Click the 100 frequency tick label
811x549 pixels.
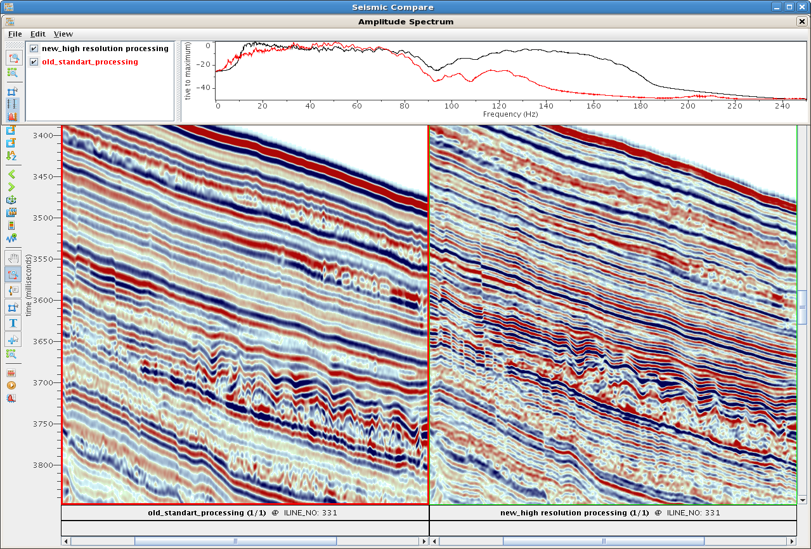point(452,106)
